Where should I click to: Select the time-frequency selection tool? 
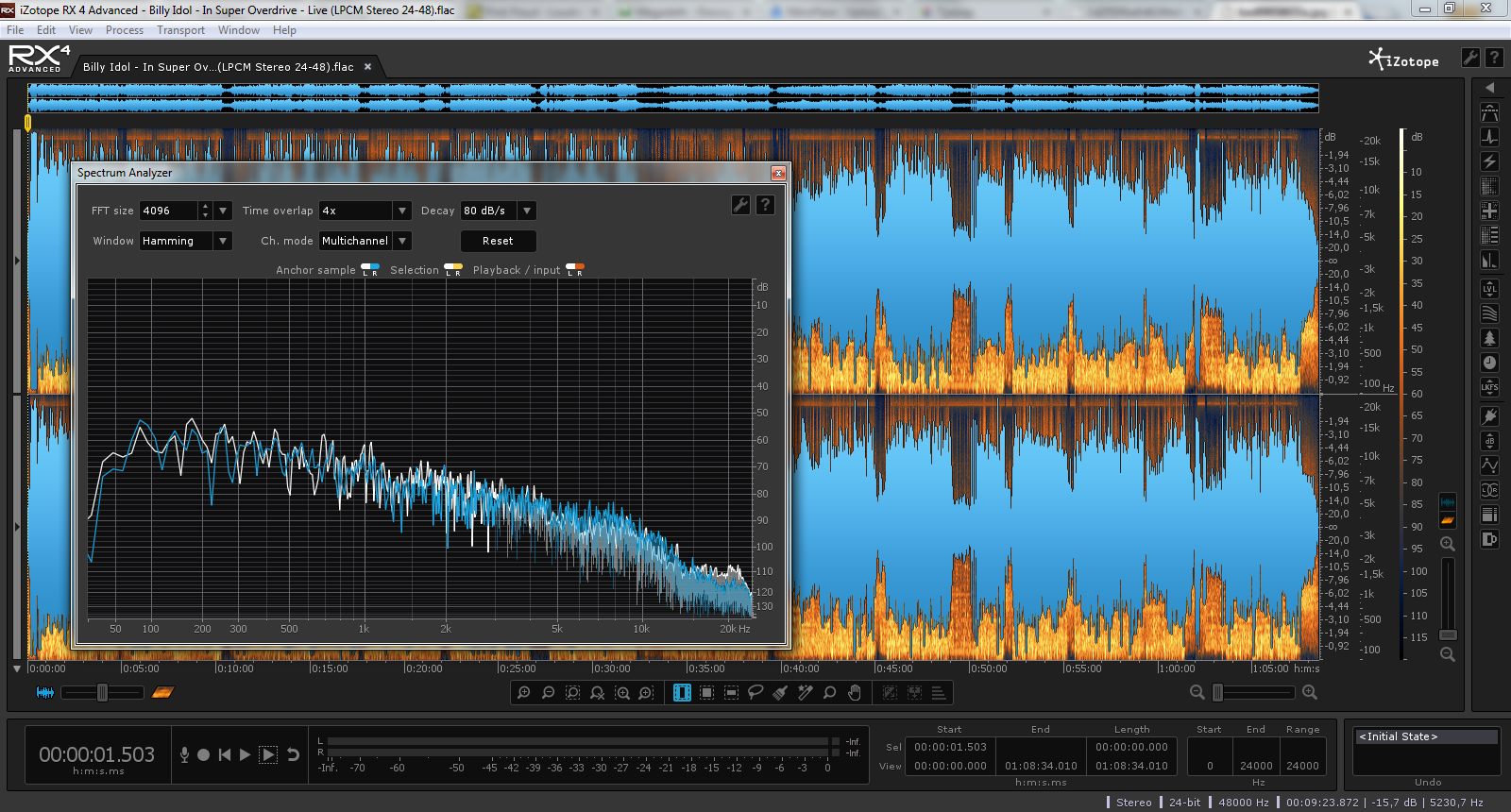[x=706, y=693]
